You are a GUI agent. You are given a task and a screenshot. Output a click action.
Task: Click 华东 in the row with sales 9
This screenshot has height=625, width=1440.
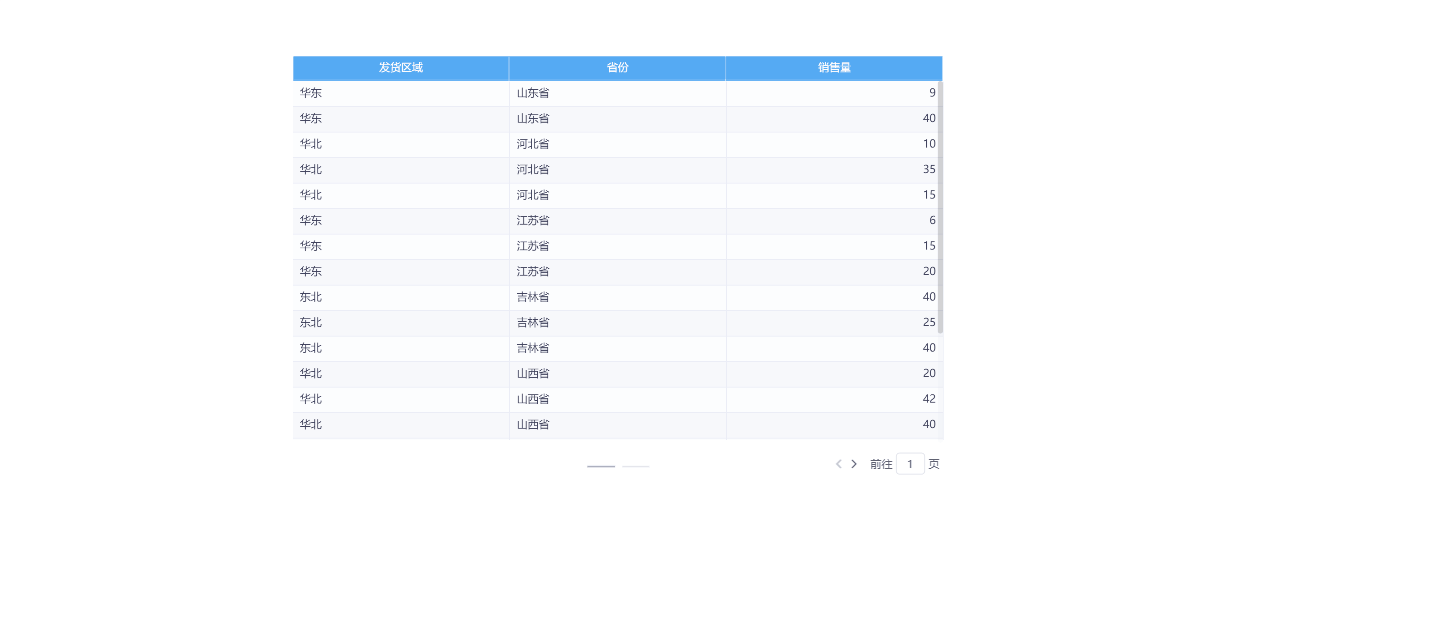coord(311,93)
